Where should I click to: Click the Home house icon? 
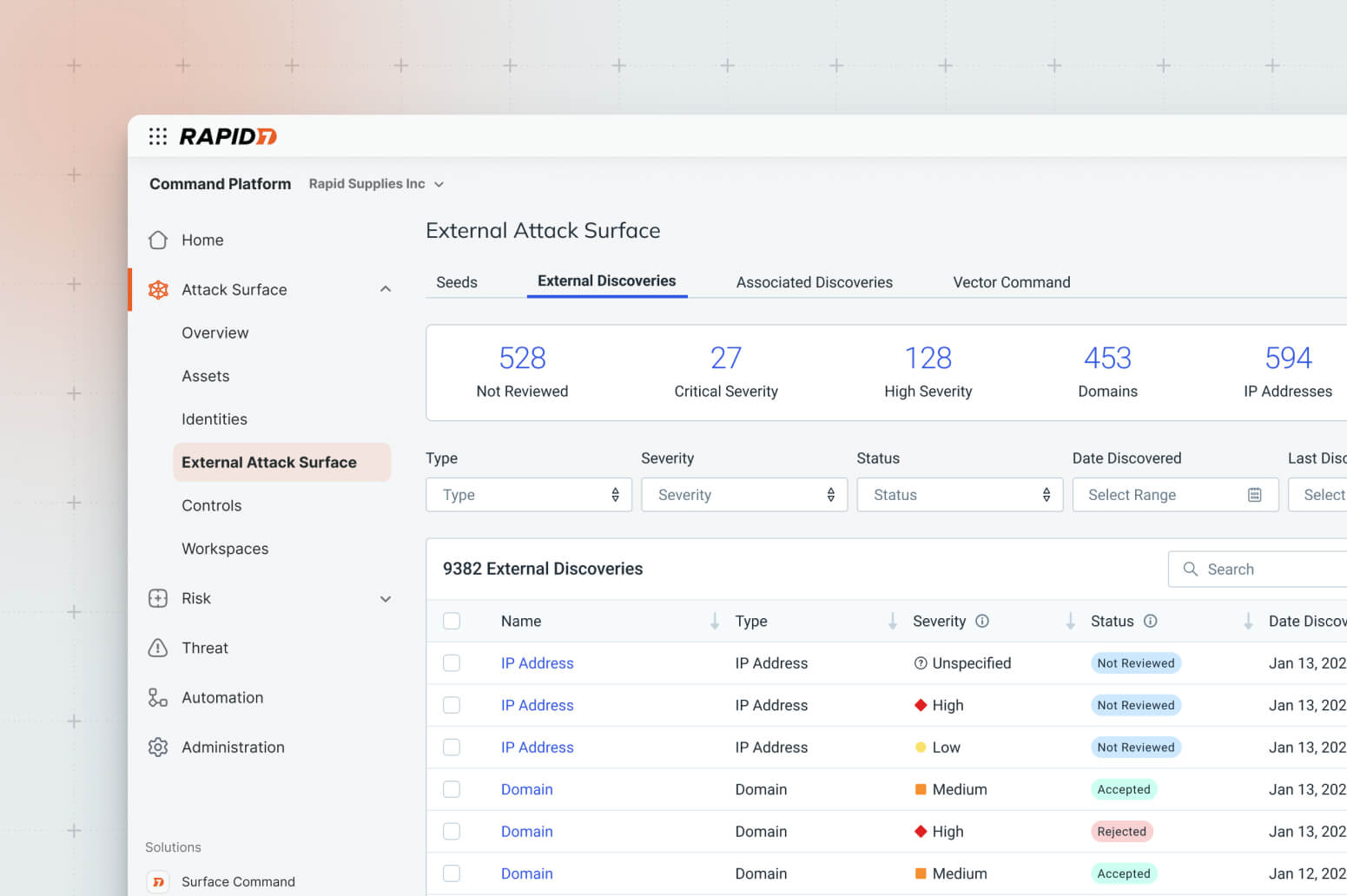(x=158, y=240)
